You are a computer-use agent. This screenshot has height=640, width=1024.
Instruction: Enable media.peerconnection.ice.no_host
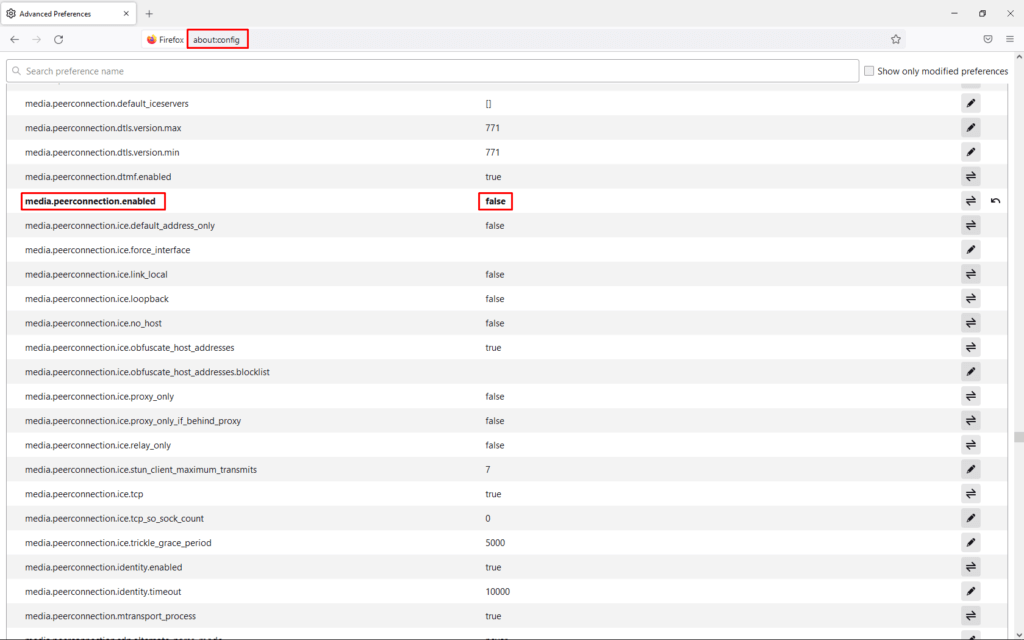[x=969, y=323]
